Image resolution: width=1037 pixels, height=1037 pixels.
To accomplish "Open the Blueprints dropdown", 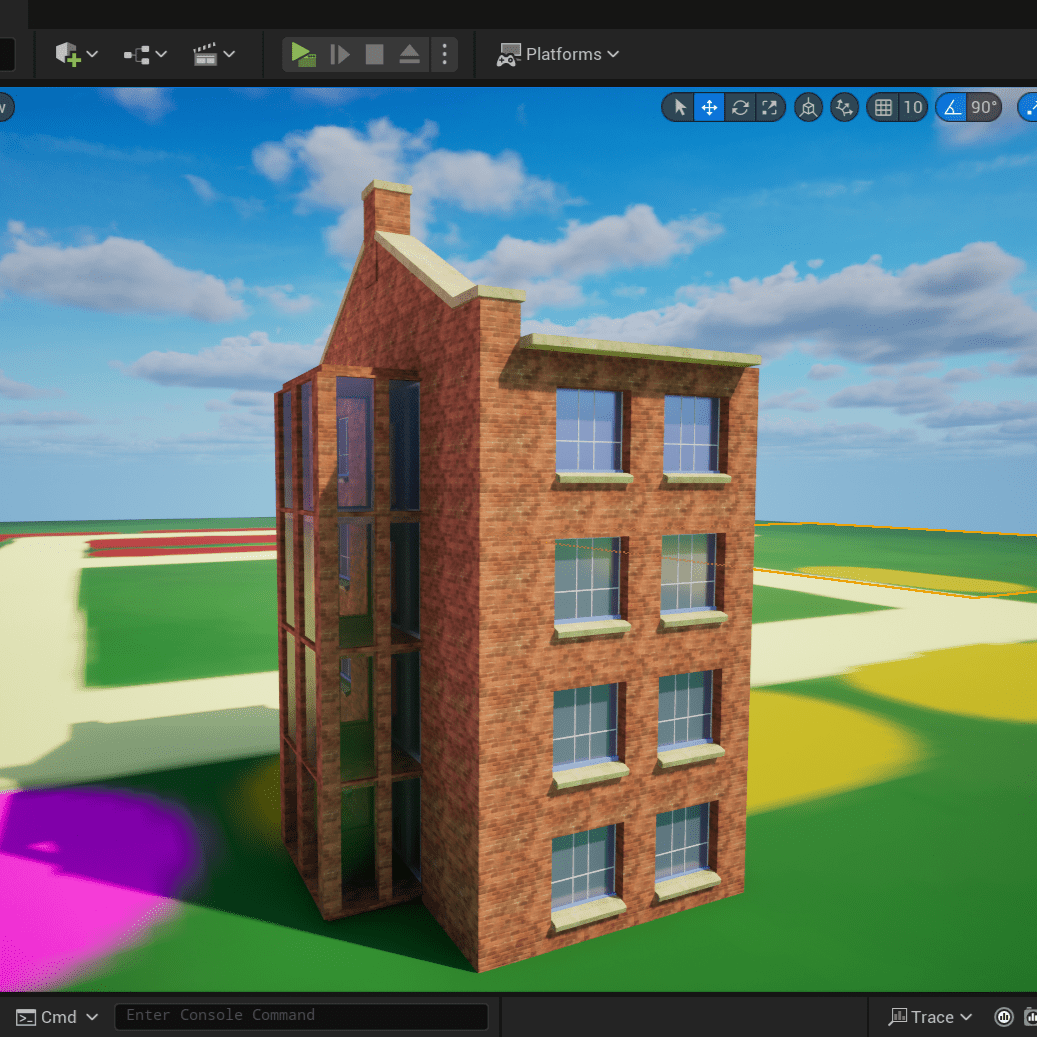I will [145, 54].
